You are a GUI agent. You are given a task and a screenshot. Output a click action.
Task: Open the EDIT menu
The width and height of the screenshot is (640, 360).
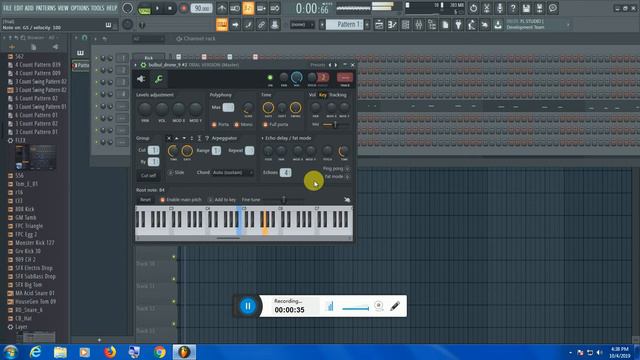click(x=18, y=8)
